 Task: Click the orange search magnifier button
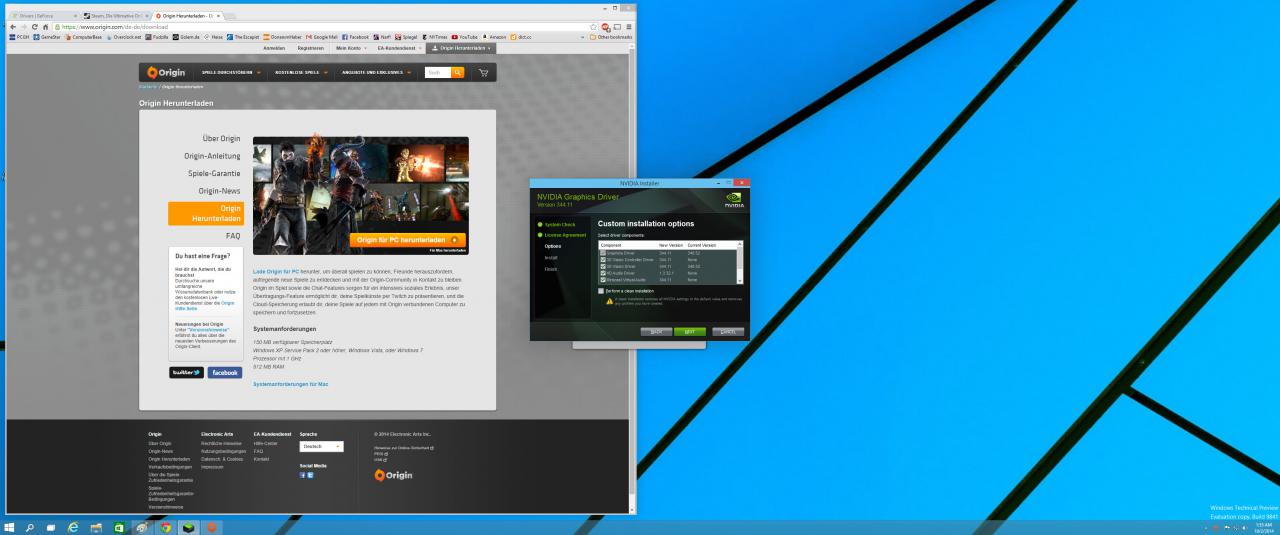click(x=458, y=72)
